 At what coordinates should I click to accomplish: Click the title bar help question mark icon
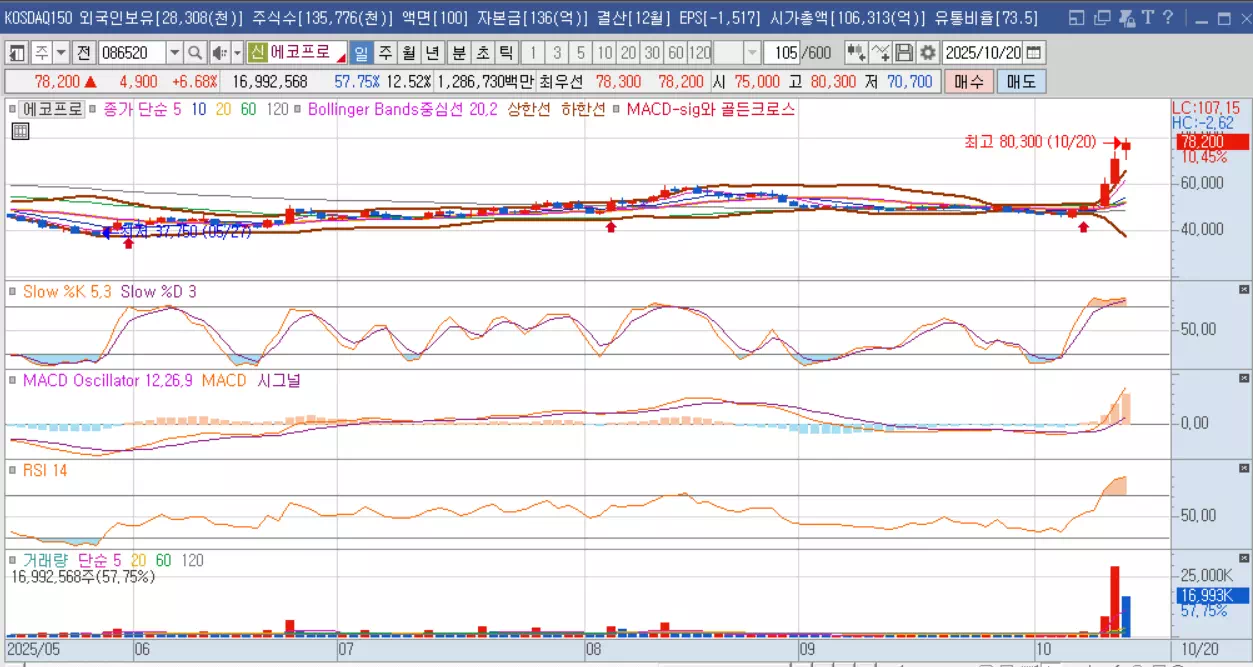click(1168, 17)
